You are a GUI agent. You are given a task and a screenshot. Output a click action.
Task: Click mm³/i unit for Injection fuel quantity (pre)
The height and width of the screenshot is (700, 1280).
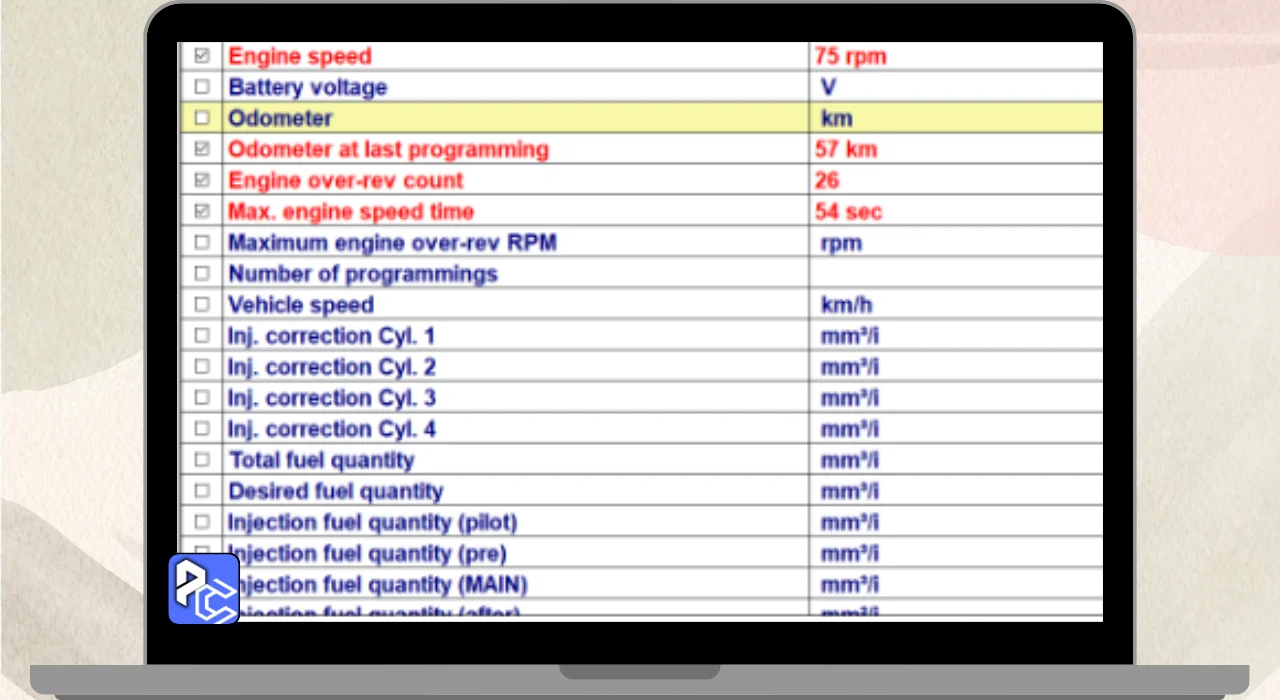pyautogui.click(x=850, y=552)
